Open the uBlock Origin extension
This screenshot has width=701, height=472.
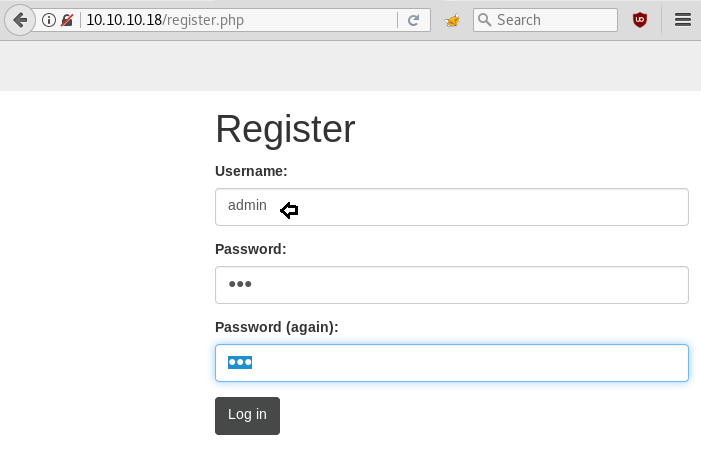640,20
